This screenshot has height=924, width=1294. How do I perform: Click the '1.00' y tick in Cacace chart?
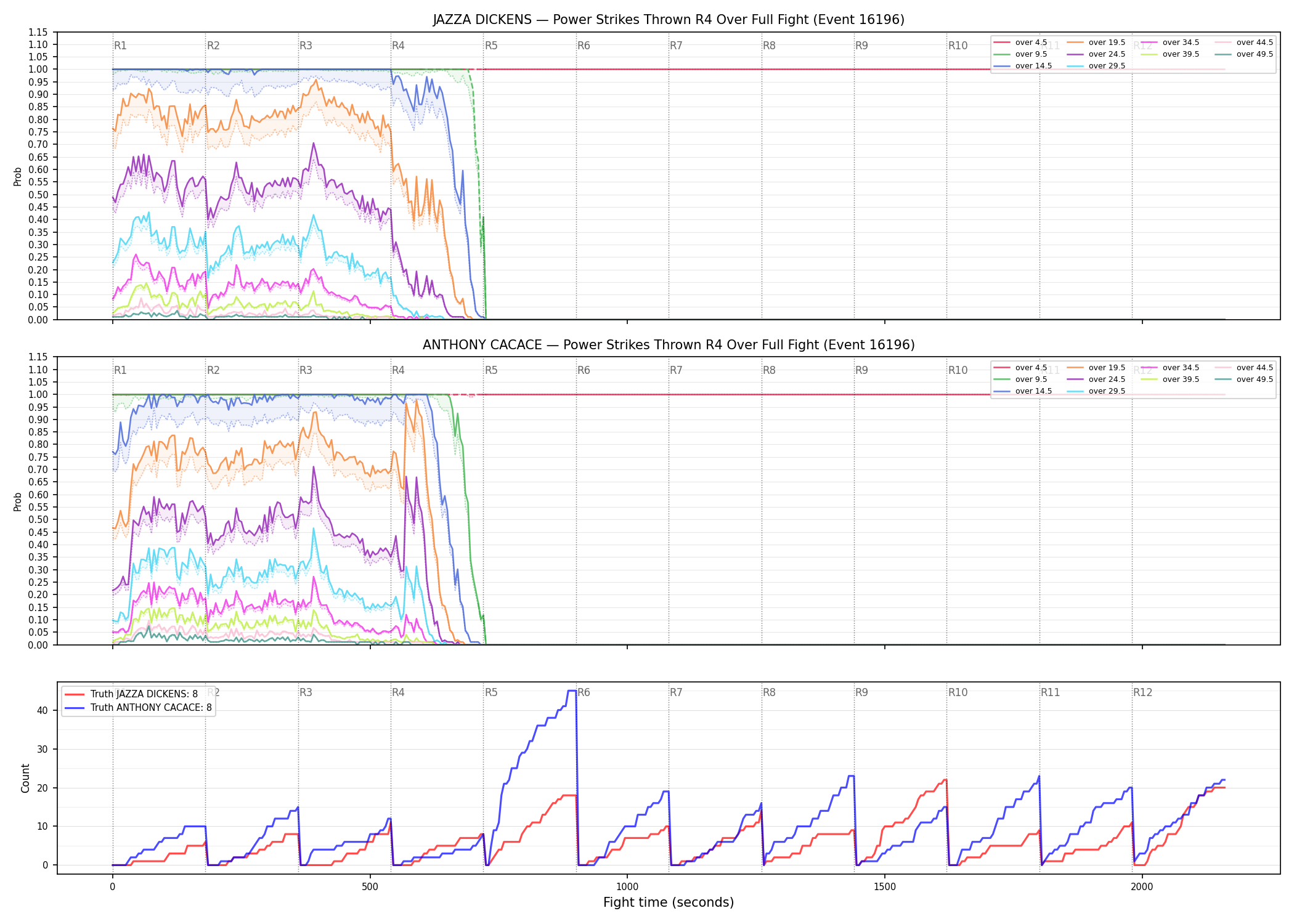point(38,394)
